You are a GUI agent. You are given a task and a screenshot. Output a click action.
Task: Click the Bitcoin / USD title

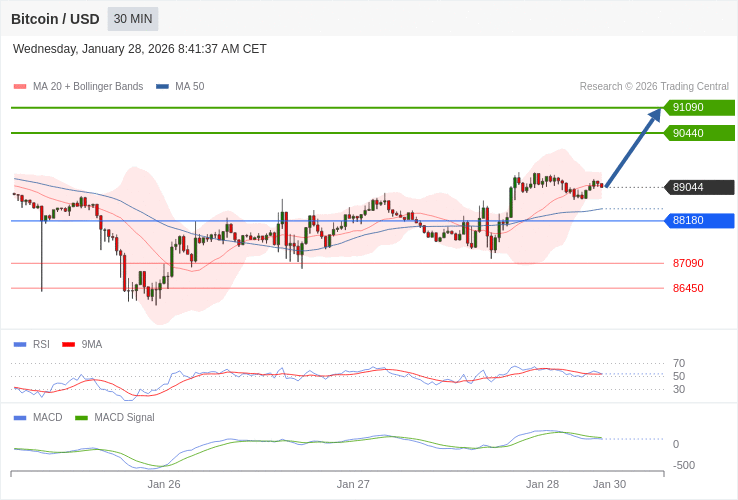pyautogui.click(x=55, y=19)
